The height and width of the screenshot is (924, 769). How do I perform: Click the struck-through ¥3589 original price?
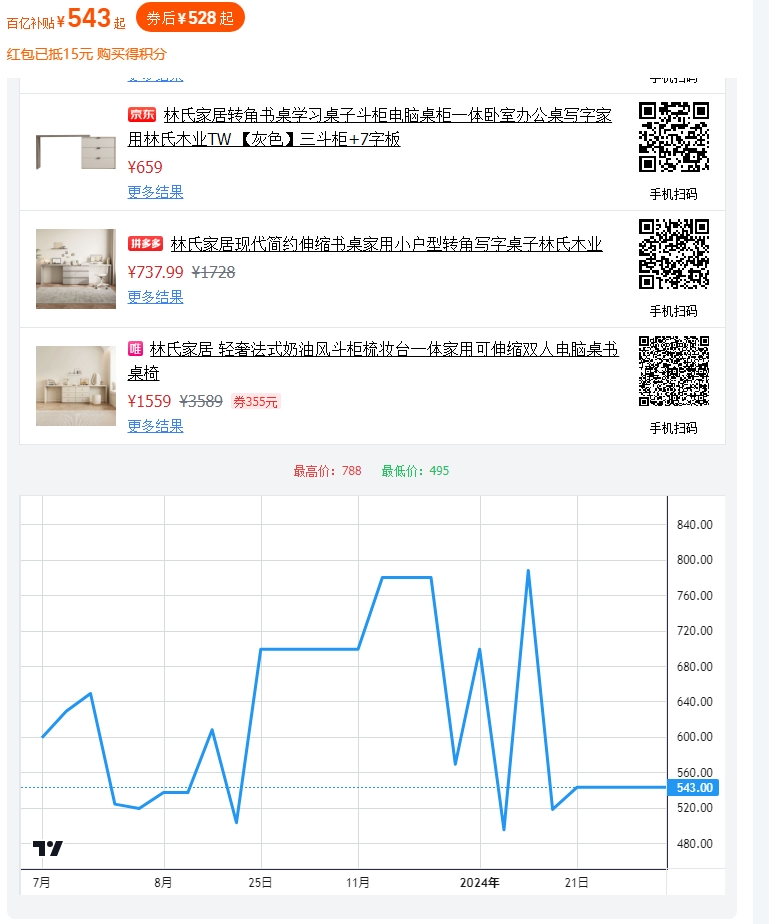point(201,401)
